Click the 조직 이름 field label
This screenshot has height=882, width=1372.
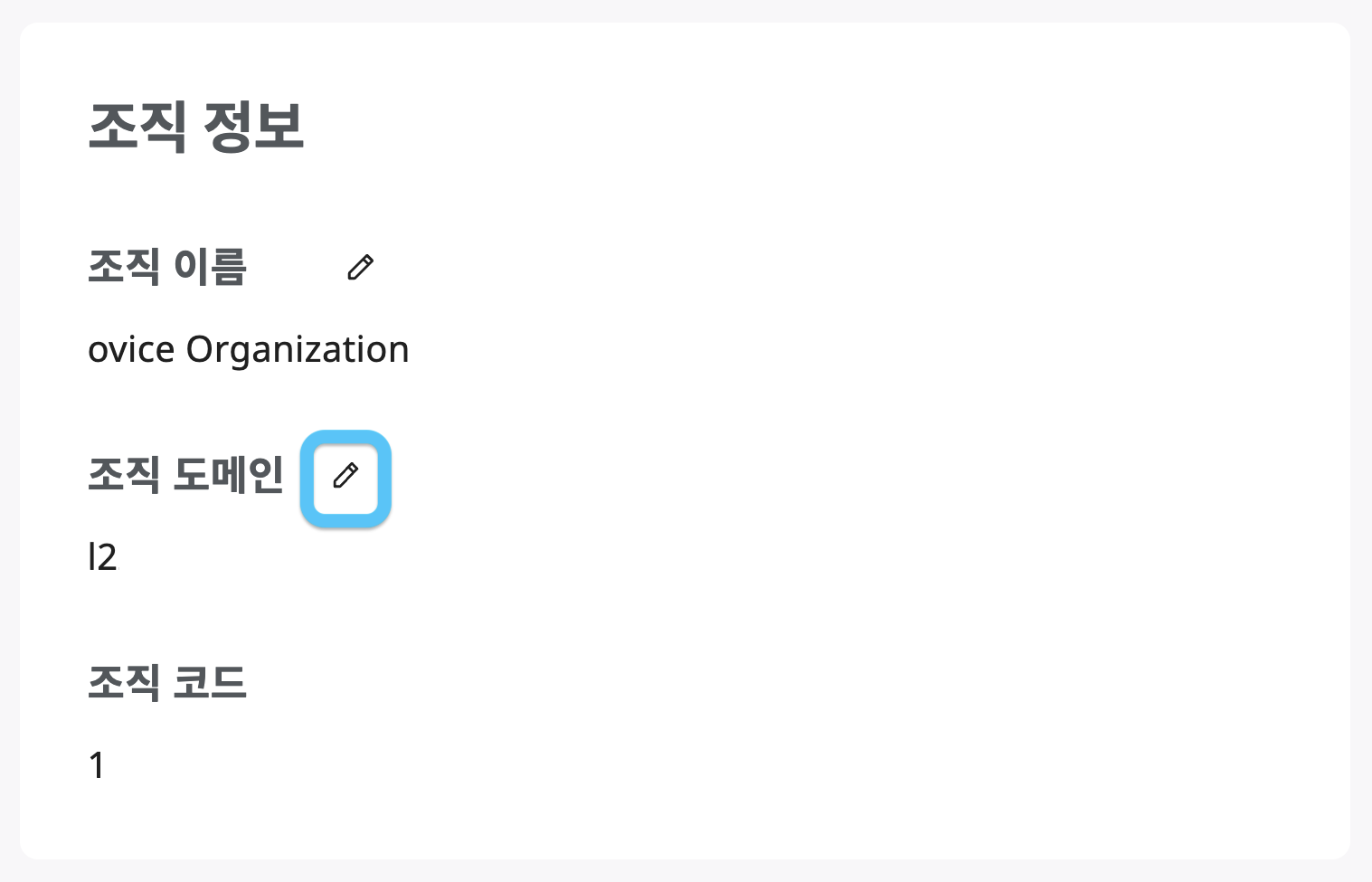pos(167,267)
